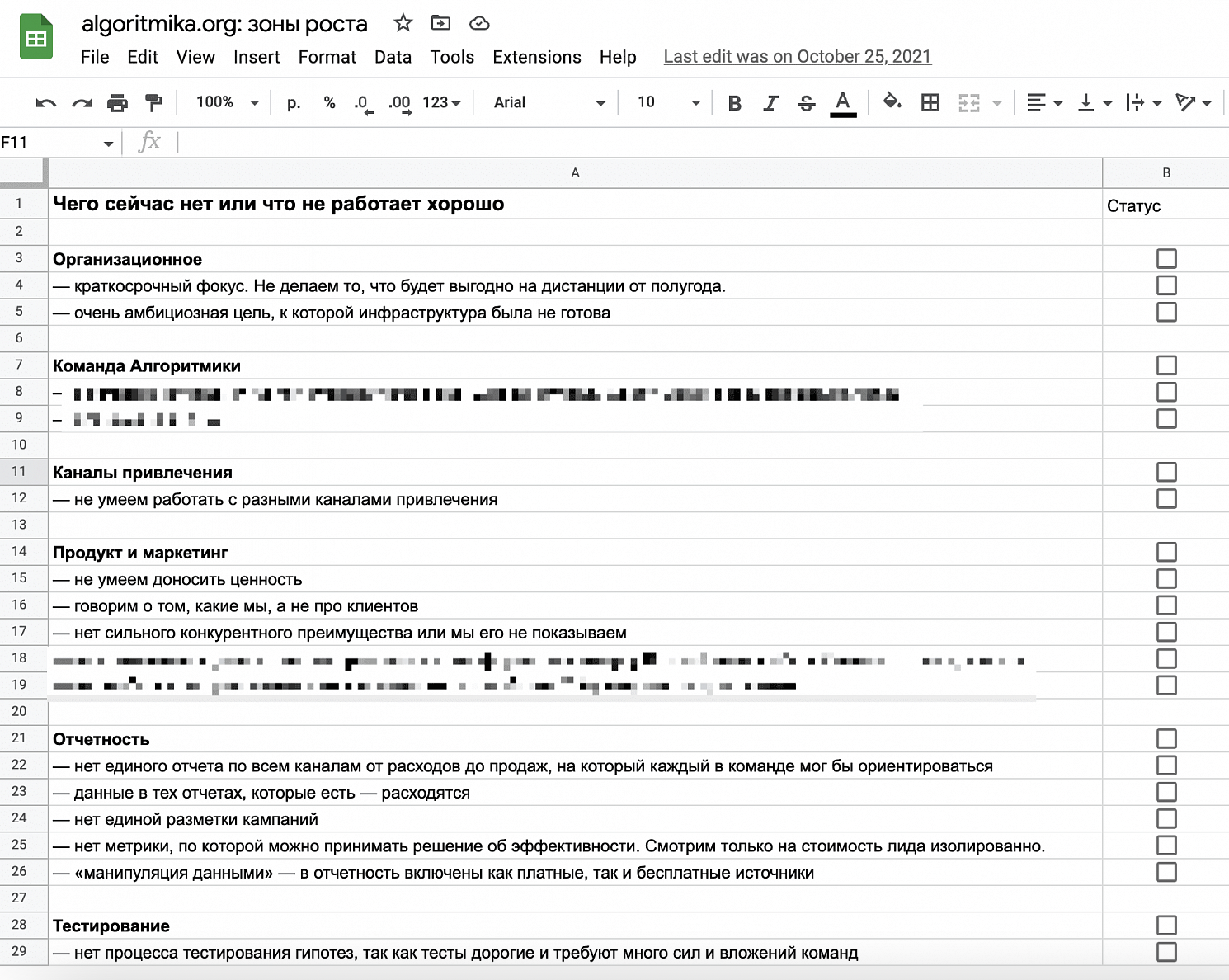Open the function fx formula bar
This screenshot has width=1229, height=980.
[x=149, y=142]
